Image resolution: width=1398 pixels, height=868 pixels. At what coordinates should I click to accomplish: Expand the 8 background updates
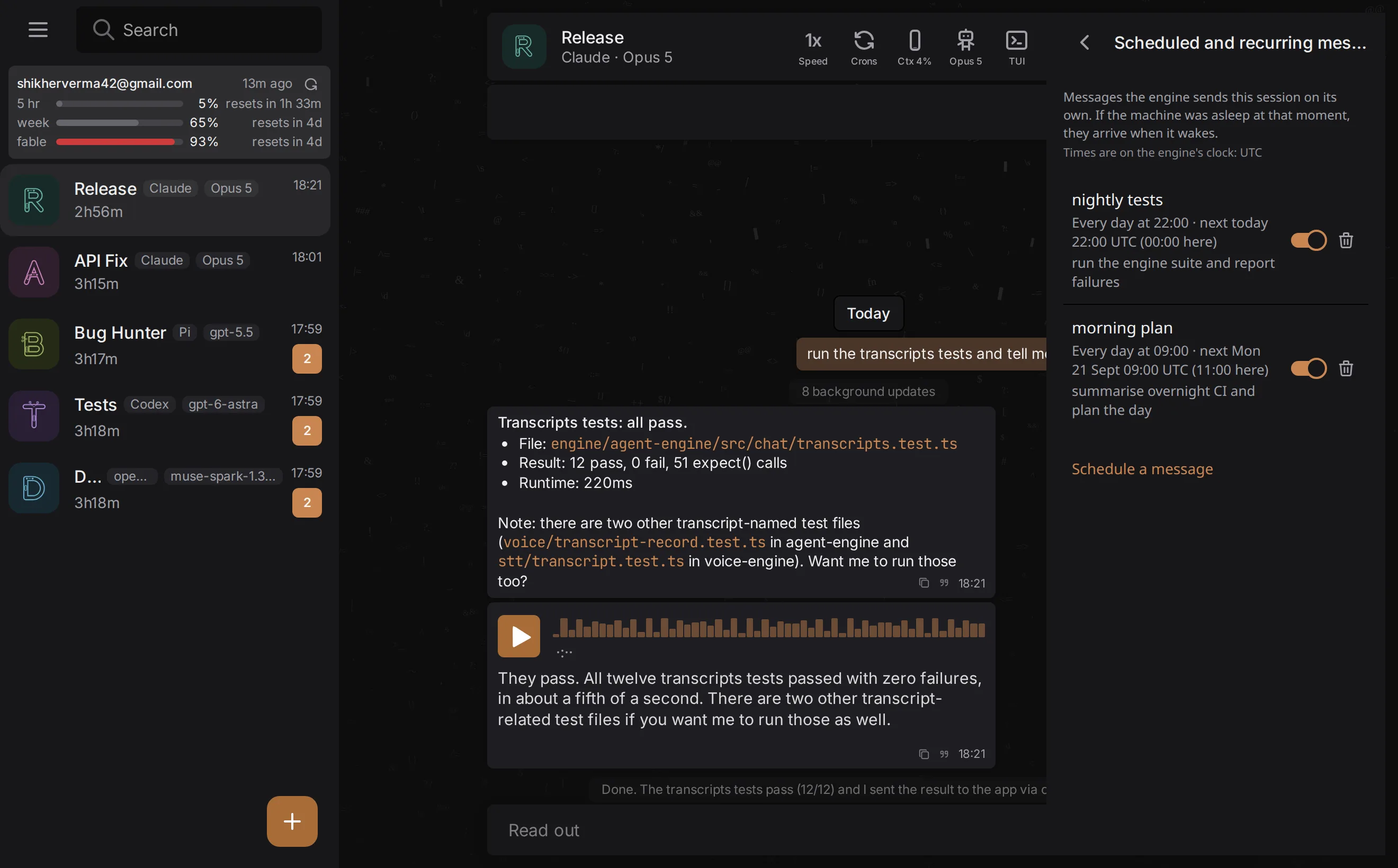coord(868,392)
